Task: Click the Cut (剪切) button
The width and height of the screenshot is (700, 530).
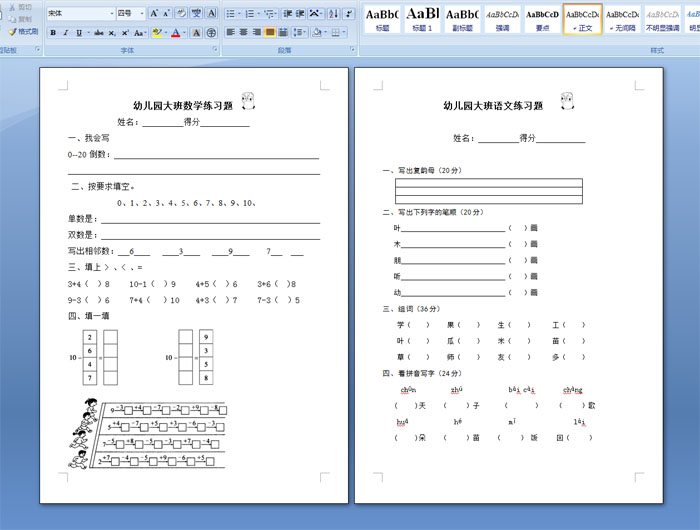Action: [x=21, y=7]
